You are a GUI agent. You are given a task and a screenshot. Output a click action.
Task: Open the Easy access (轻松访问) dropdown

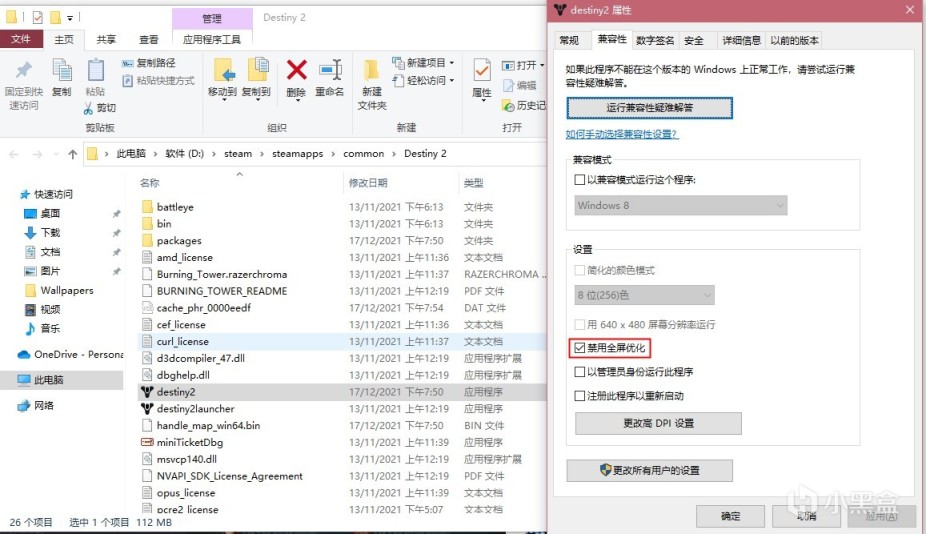pyautogui.click(x=423, y=80)
